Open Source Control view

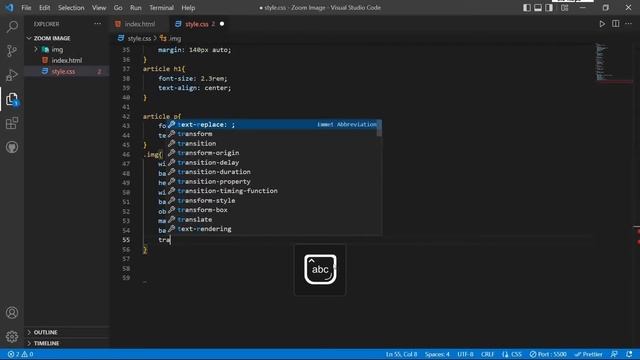[12, 51]
